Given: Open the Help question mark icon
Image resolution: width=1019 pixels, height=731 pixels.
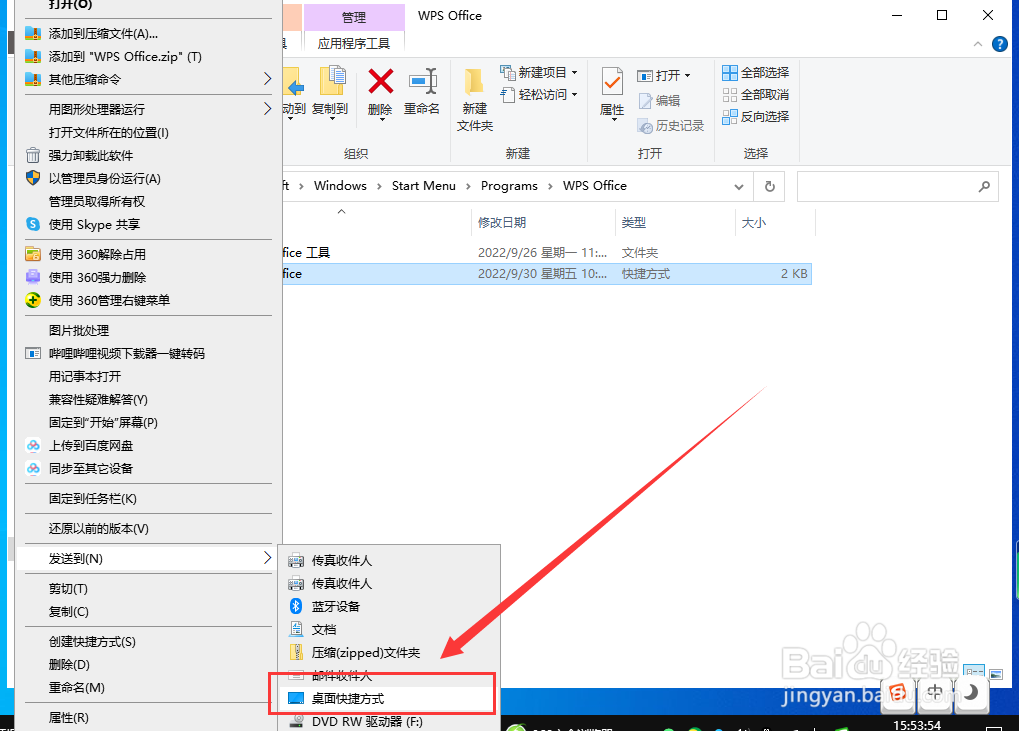Looking at the screenshot, I should click(x=1000, y=44).
